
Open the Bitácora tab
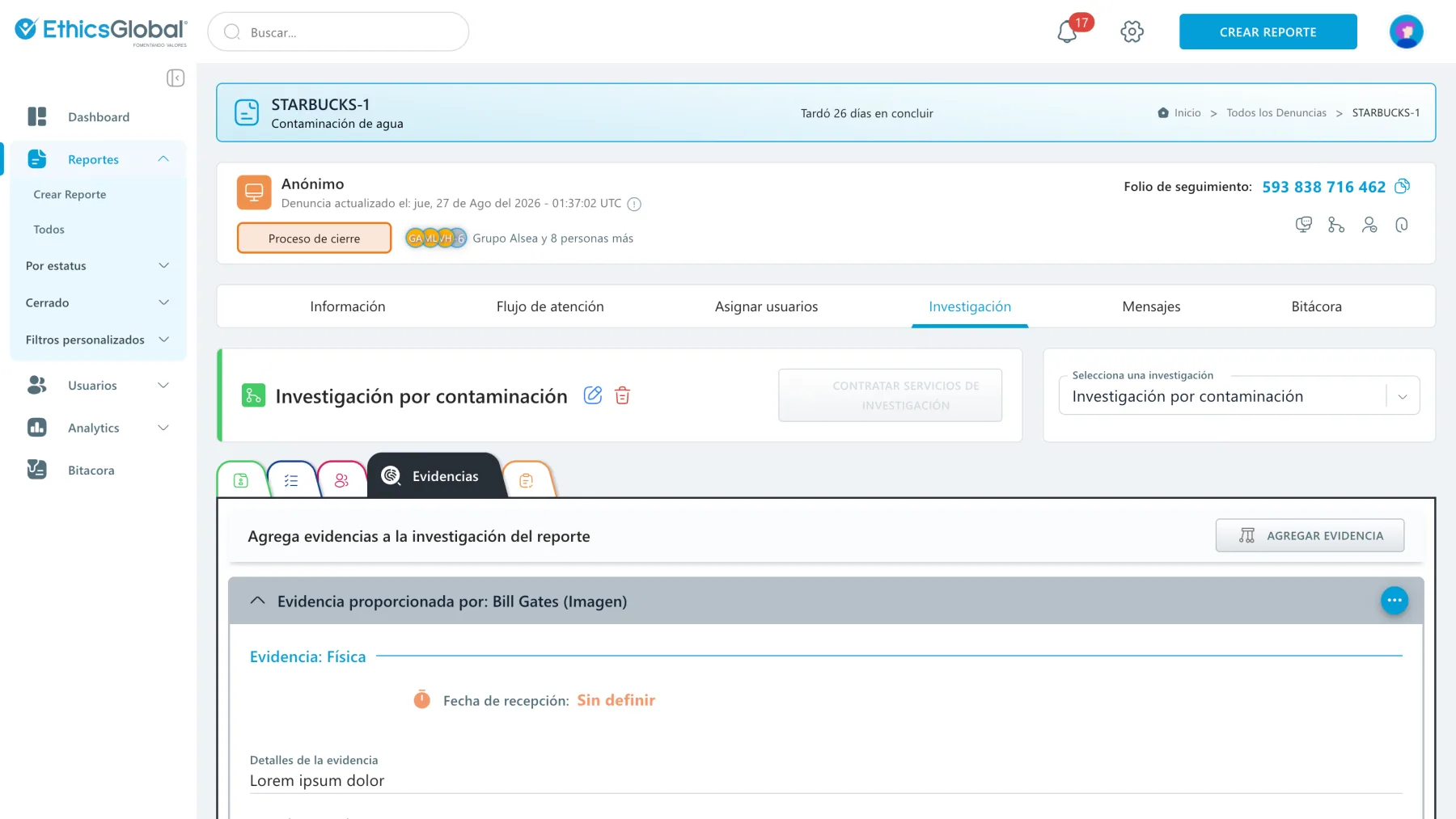[x=1316, y=306]
